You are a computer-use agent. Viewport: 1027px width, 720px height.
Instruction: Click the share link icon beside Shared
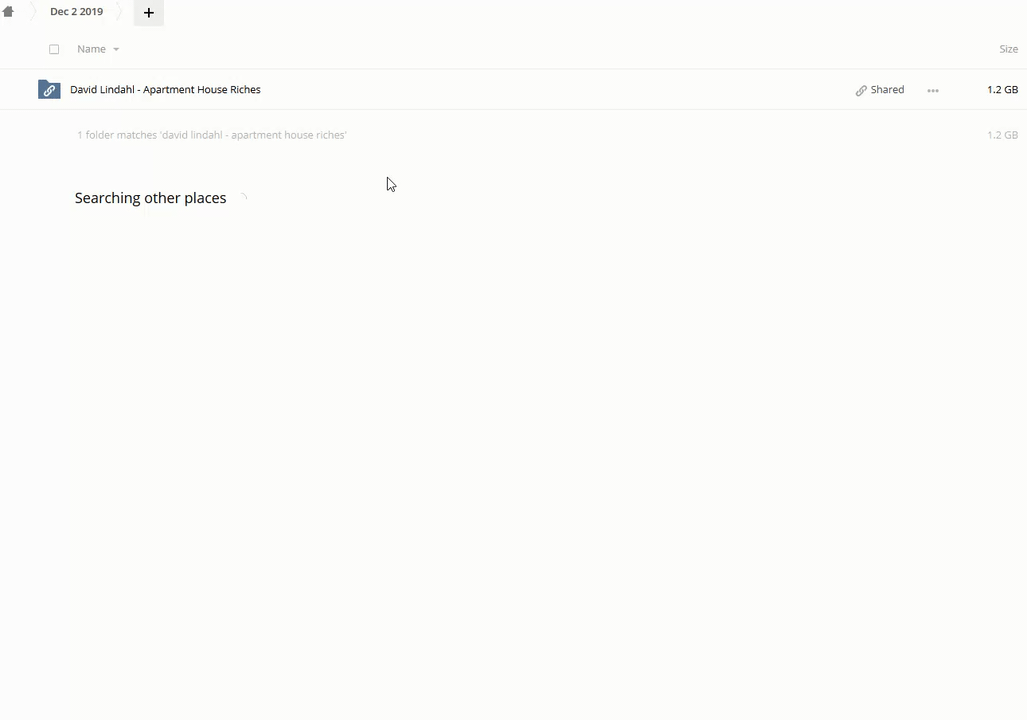861,90
